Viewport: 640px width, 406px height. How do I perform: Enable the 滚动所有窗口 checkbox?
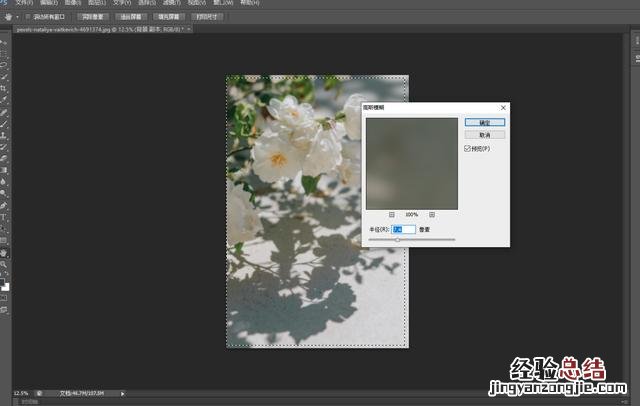[x=28, y=17]
